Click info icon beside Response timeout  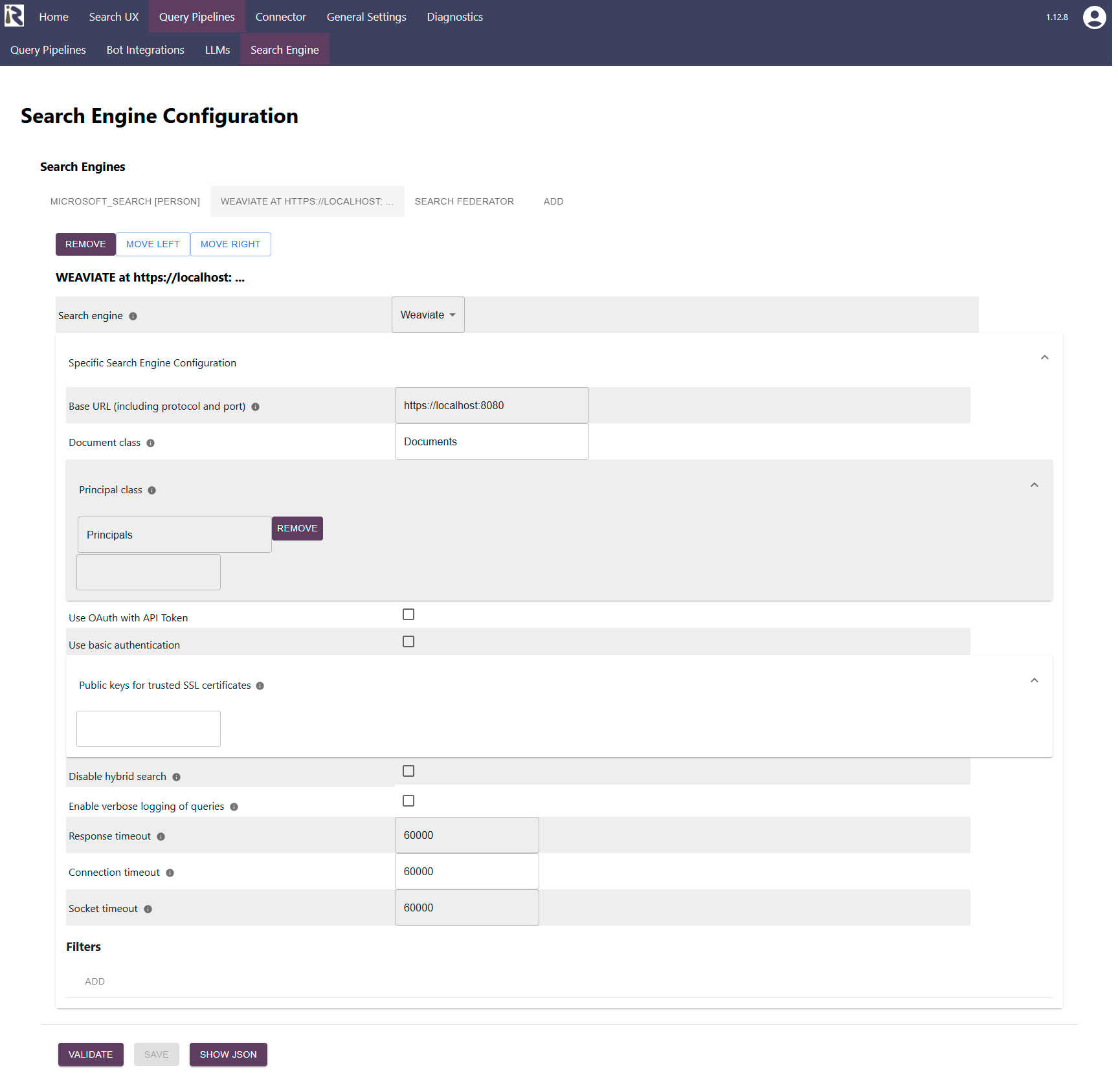point(161,837)
